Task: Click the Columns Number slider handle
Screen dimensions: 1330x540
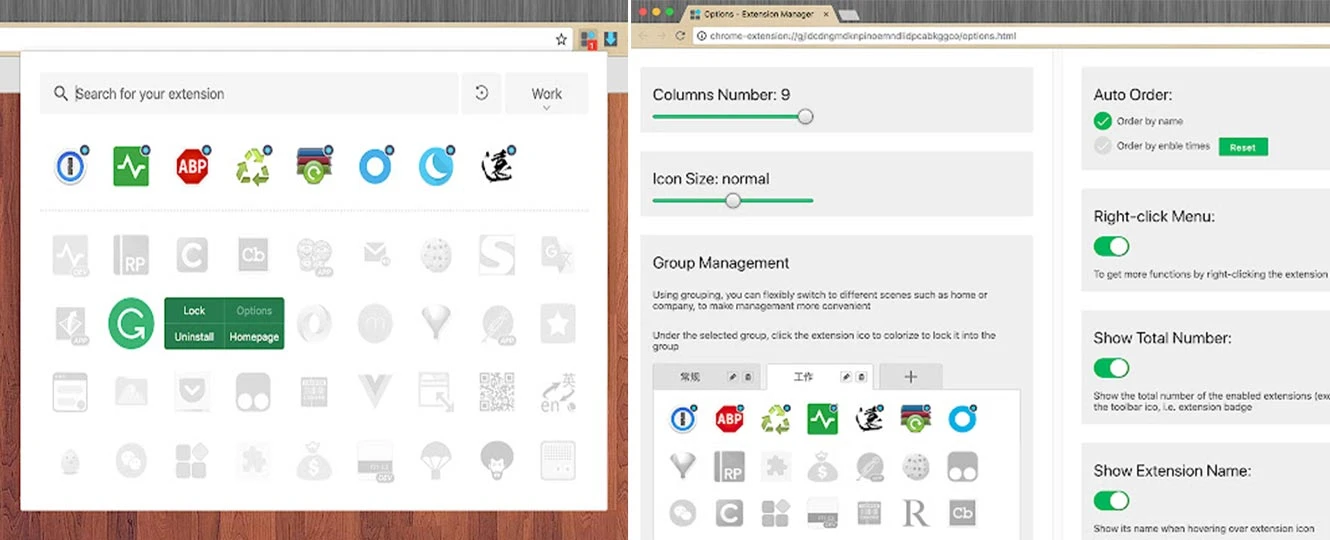Action: [805, 116]
